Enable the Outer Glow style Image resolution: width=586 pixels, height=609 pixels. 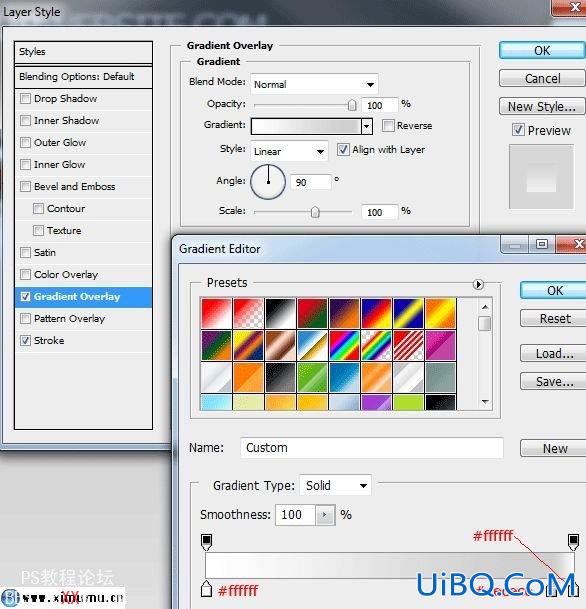(25, 143)
